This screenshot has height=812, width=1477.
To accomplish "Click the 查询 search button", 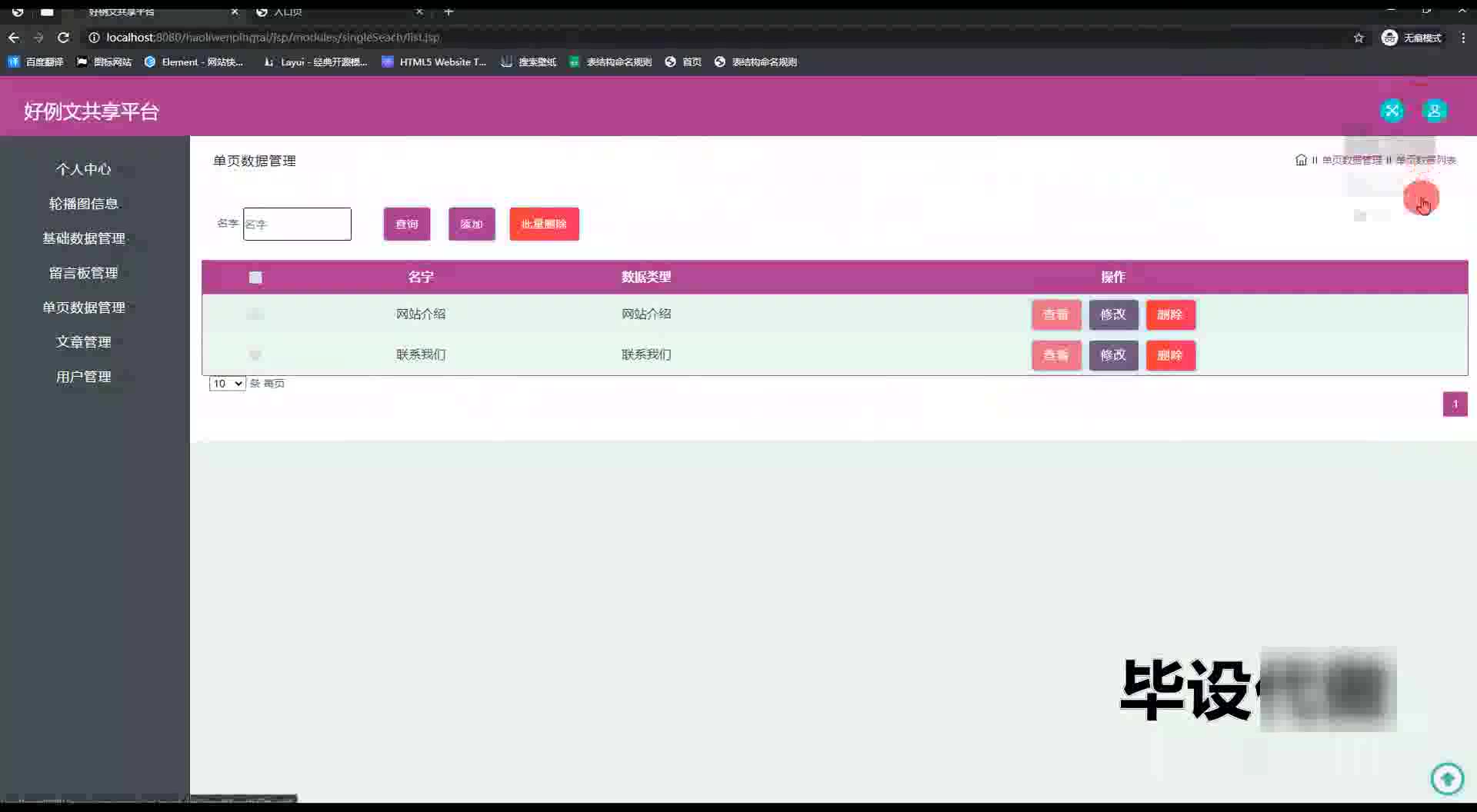I will coord(407,224).
